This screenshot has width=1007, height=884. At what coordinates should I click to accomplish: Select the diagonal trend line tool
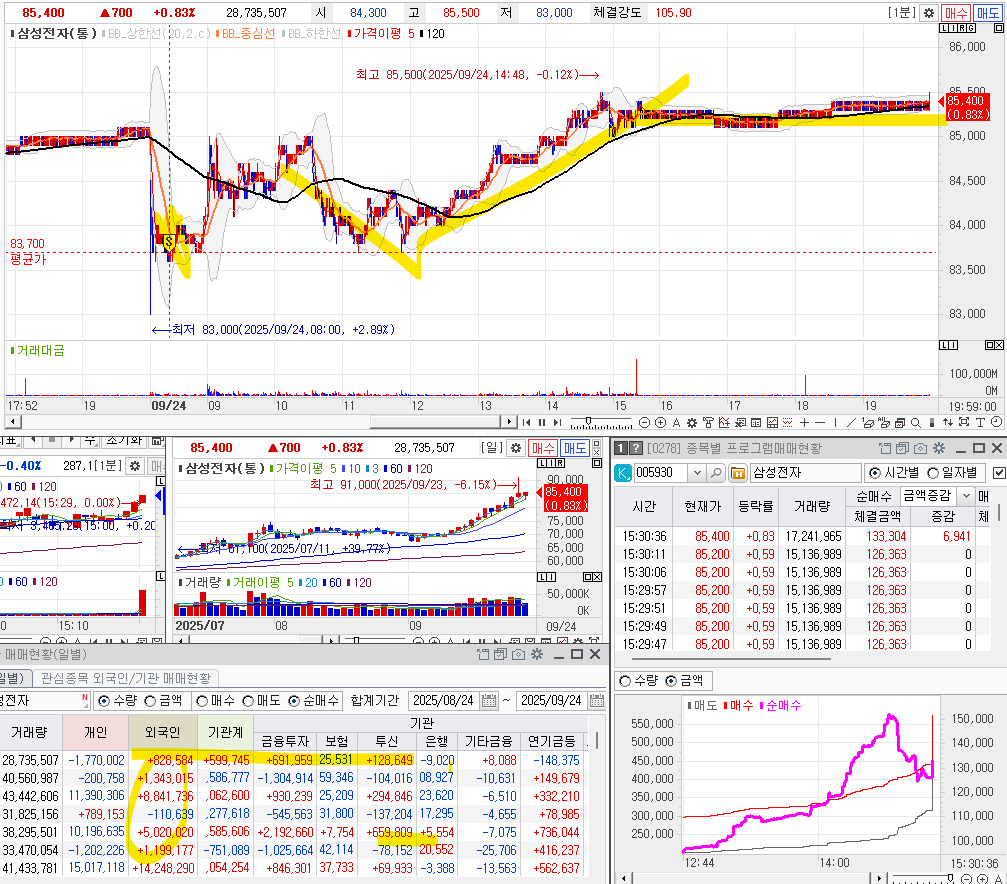[851, 422]
